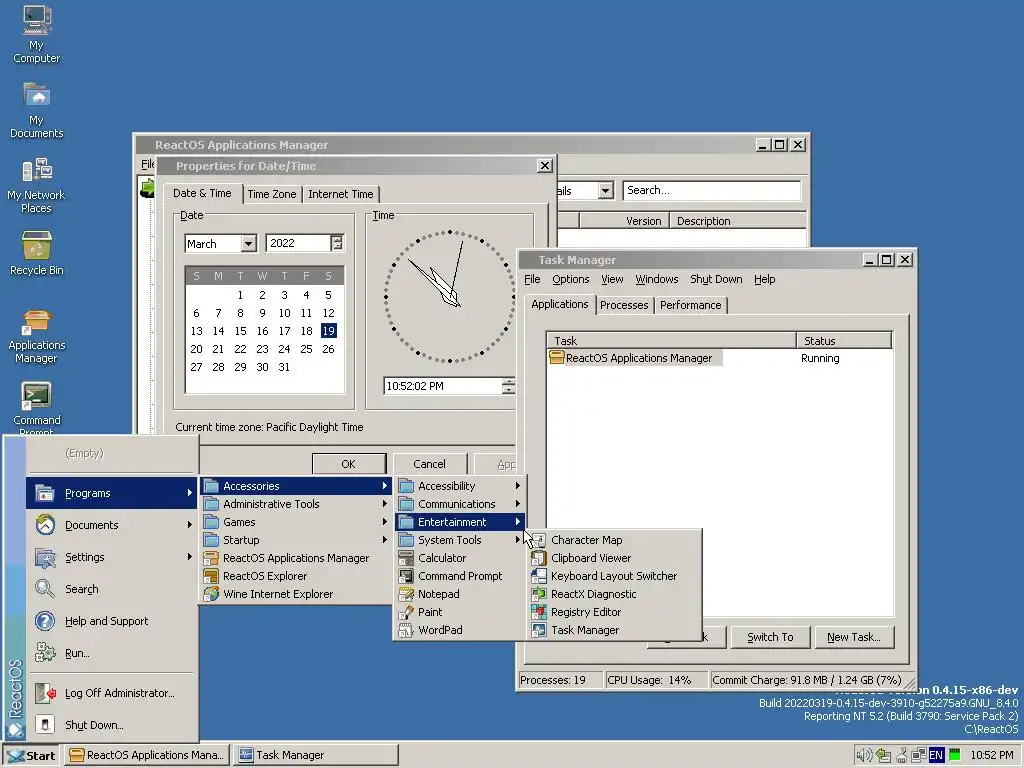Expand the Administrative Tools submenu
The image size is (1024, 768).
coord(296,504)
